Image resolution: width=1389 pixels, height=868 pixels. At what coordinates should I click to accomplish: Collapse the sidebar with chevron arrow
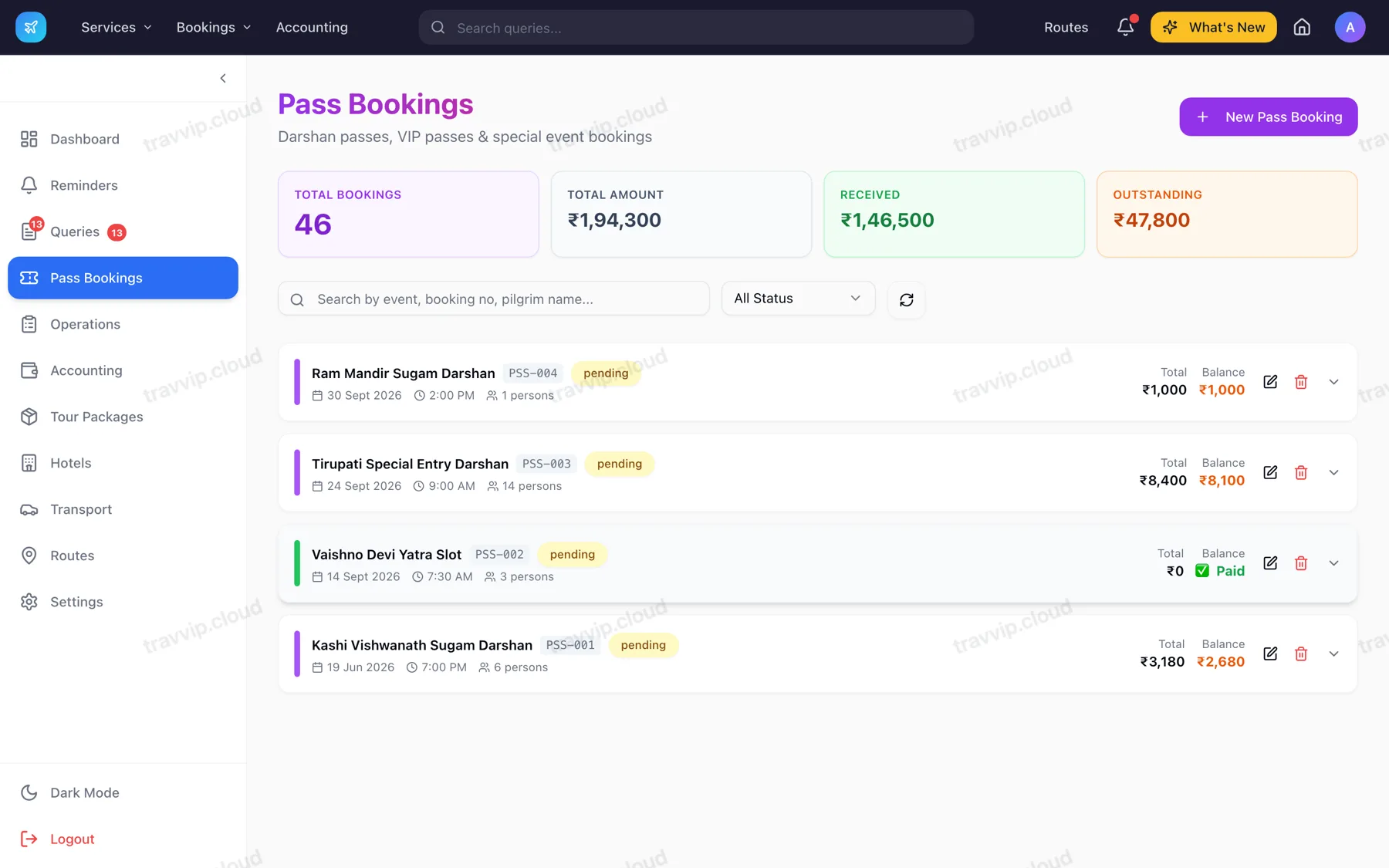tap(223, 78)
